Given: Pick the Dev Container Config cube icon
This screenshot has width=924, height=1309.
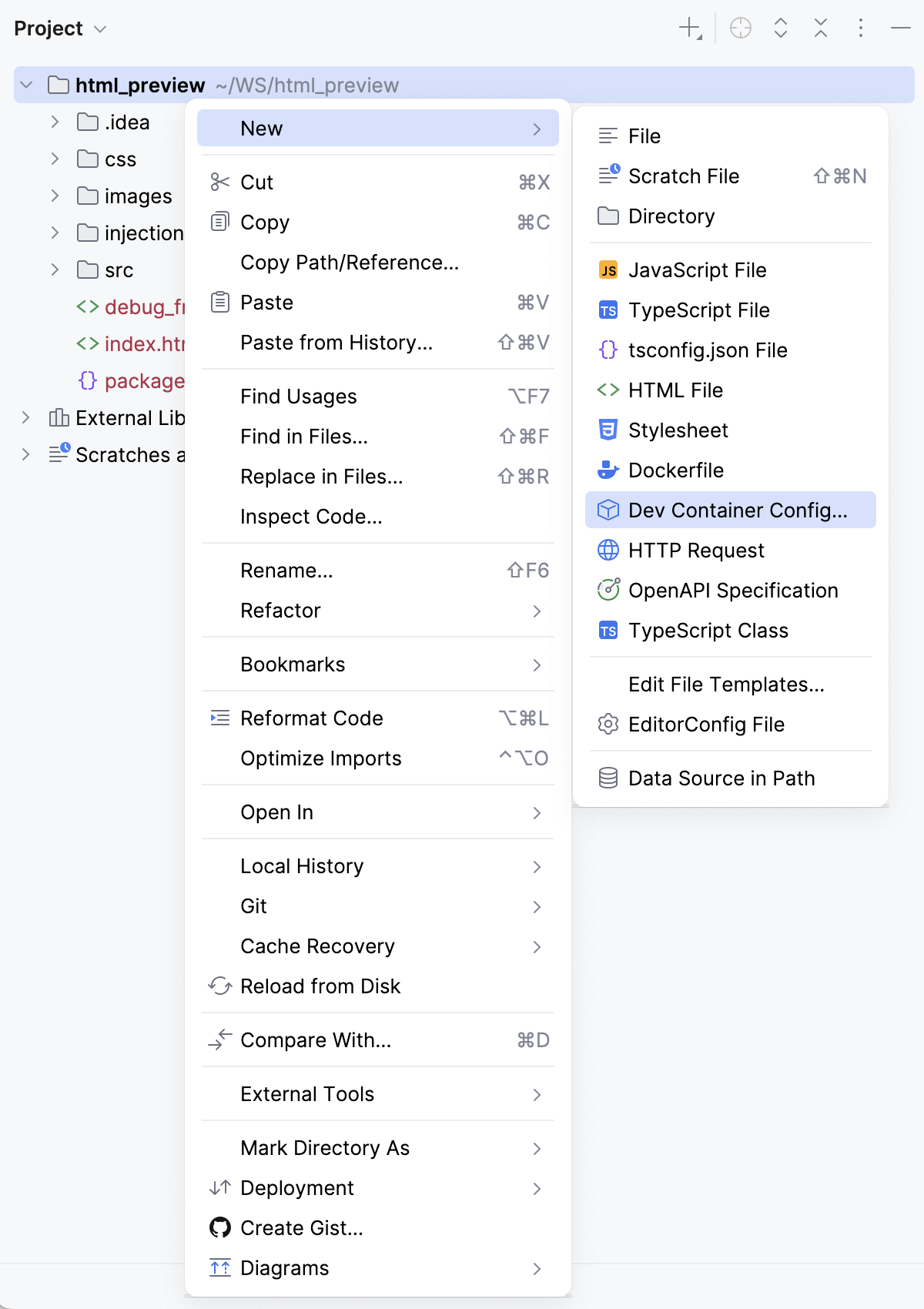Looking at the screenshot, I should pos(608,510).
